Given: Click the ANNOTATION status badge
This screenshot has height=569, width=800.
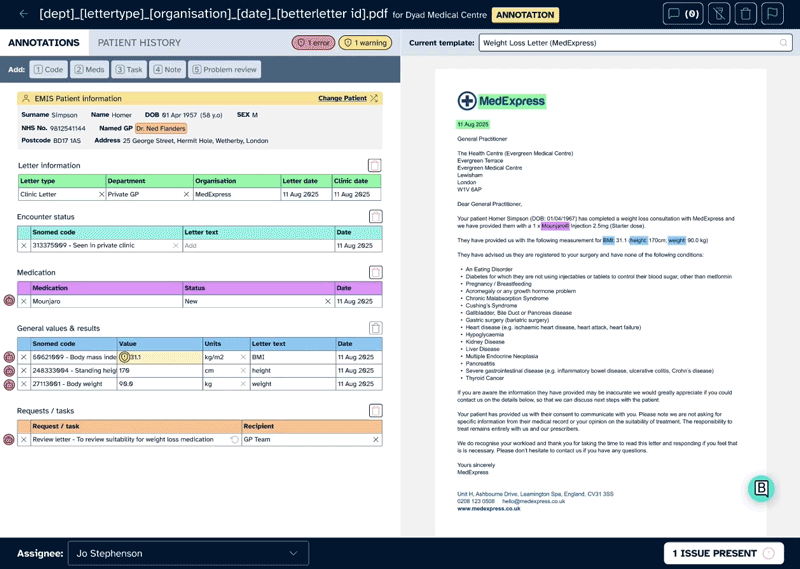Looking at the screenshot, I should [x=525, y=15].
